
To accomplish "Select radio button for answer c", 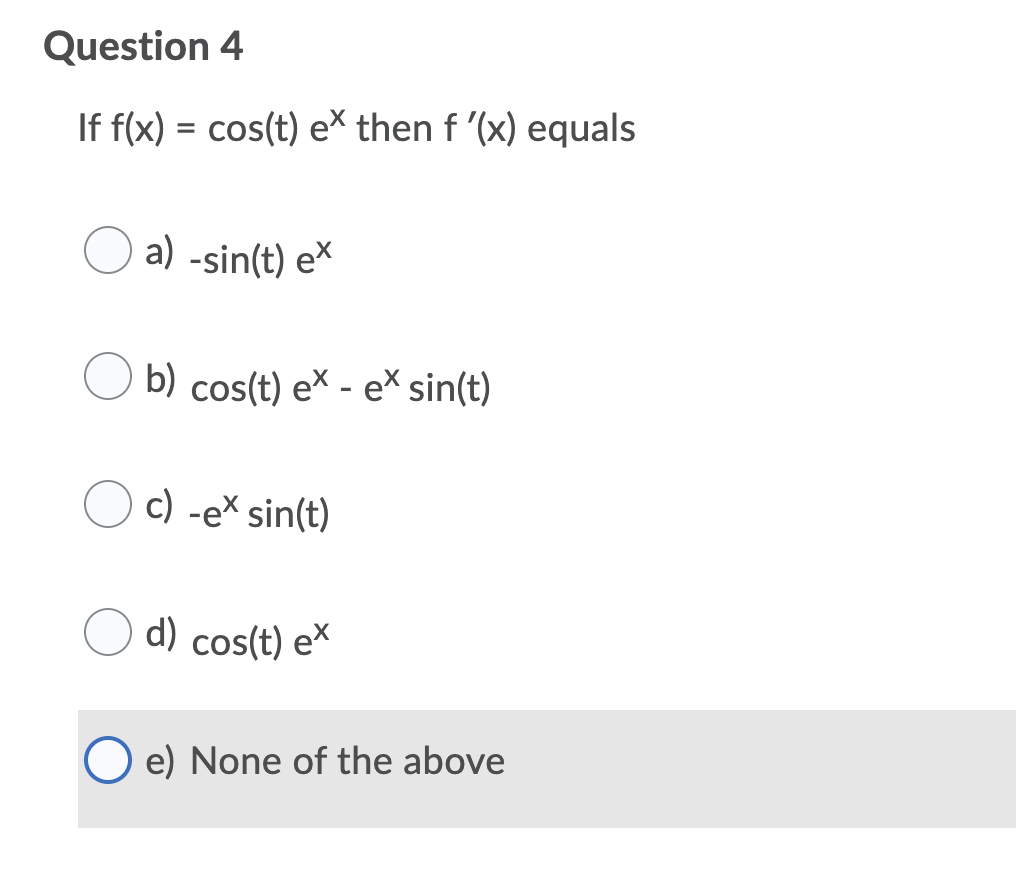I will 107,502.
